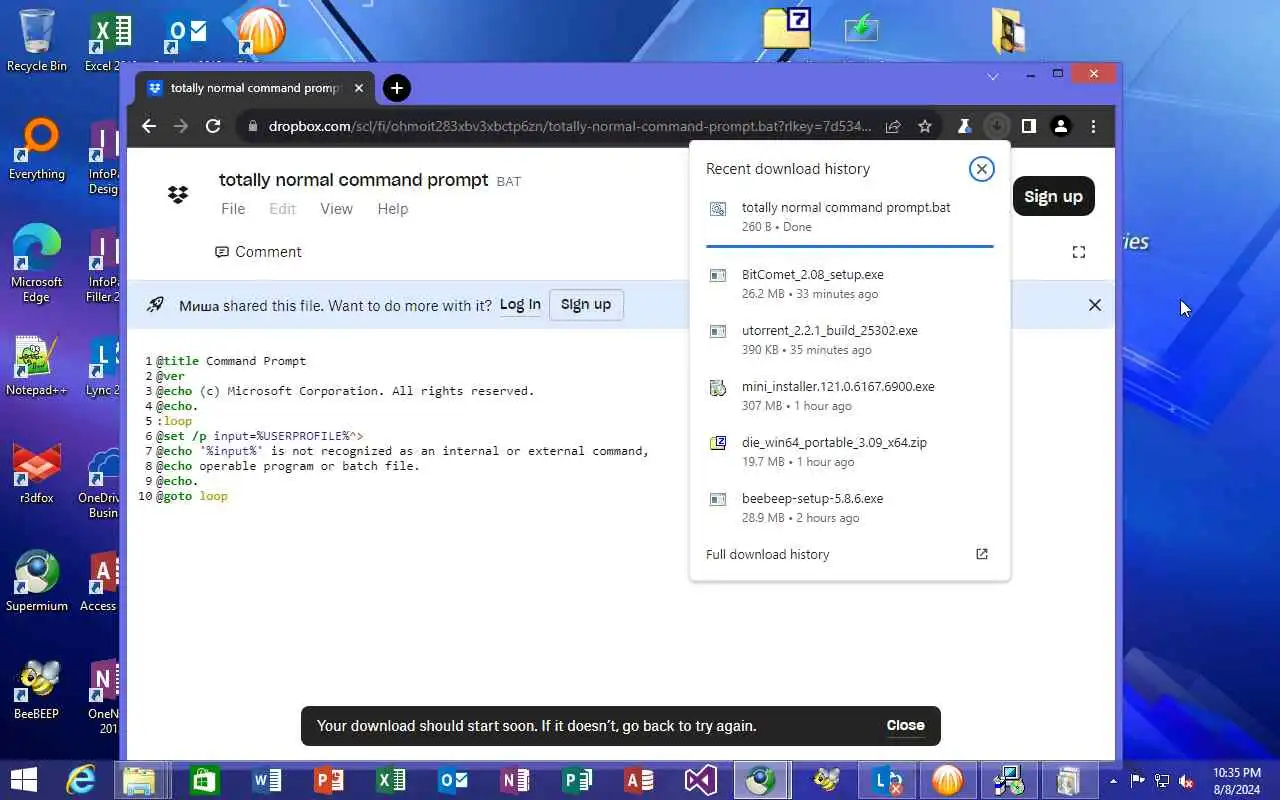Viewport: 1280px width, 800px height.
Task: Open Full download history
Action: pyautogui.click(x=767, y=554)
